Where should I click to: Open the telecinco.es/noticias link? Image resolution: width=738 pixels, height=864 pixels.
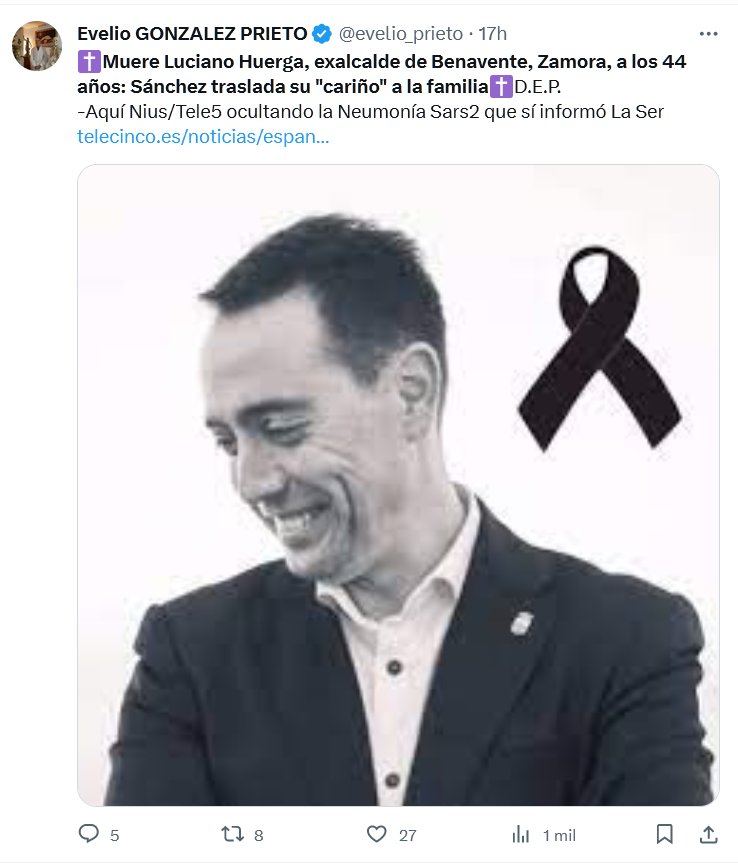click(203, 136)
